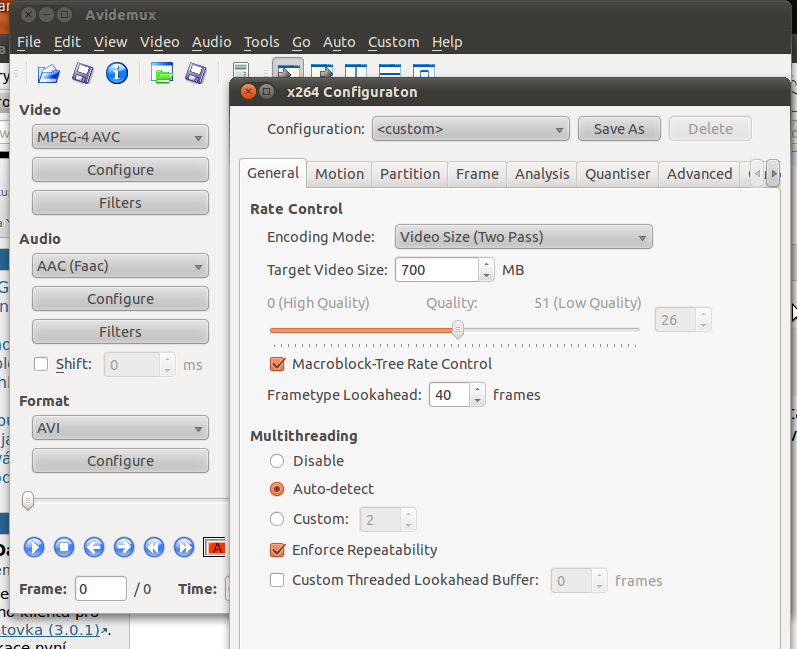Open the File menu
This screenshot has height=649, width=797.
pos(29,42)
